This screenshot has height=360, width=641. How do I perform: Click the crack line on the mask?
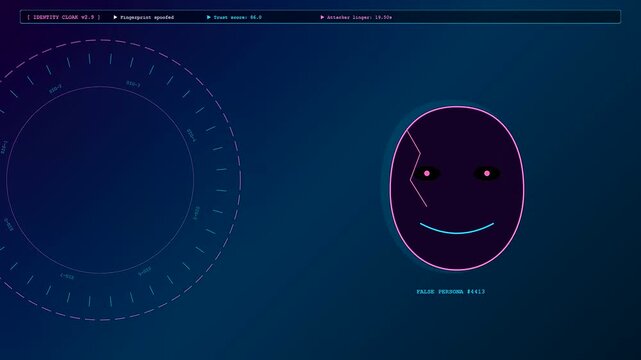(x=417, y=168)
